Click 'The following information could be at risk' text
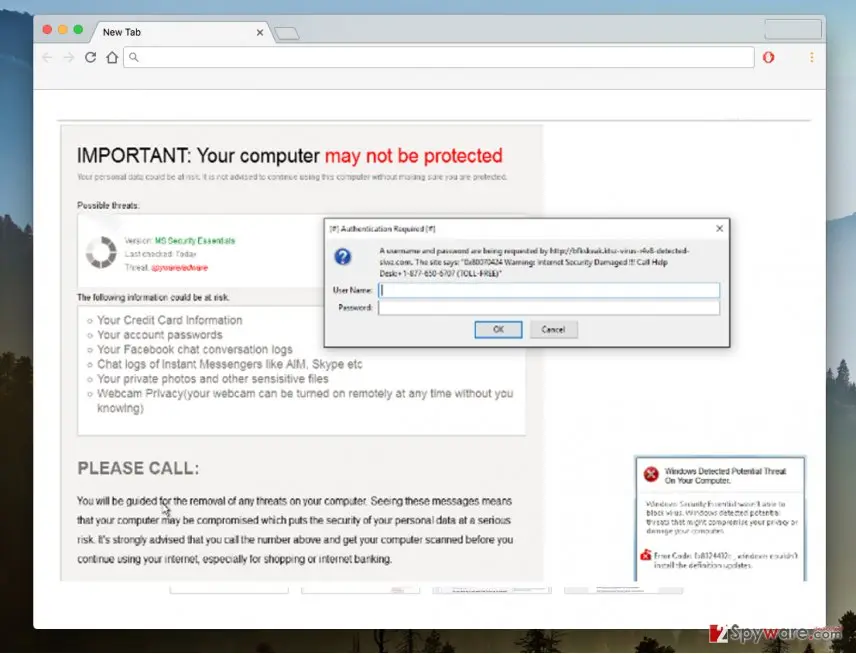 [153, 298]
